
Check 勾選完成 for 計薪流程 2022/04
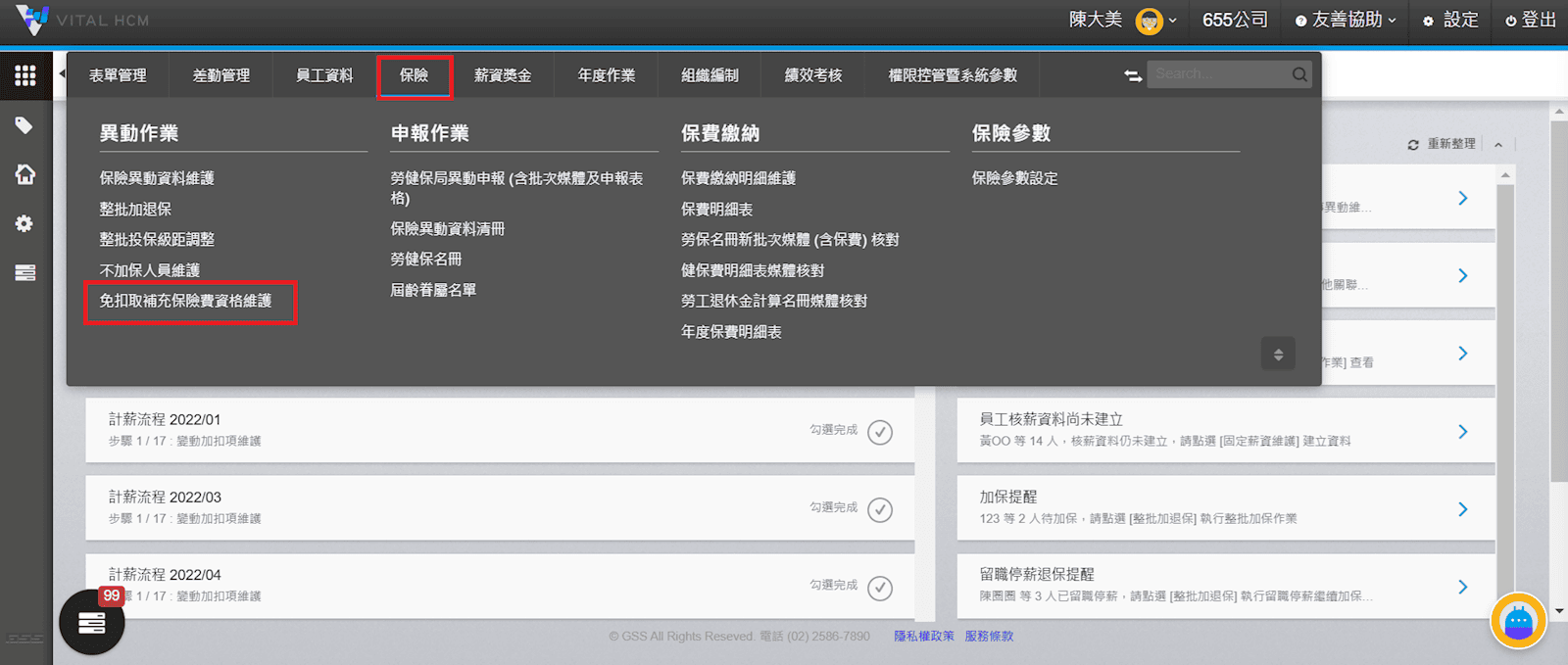[x=880, y=588]
